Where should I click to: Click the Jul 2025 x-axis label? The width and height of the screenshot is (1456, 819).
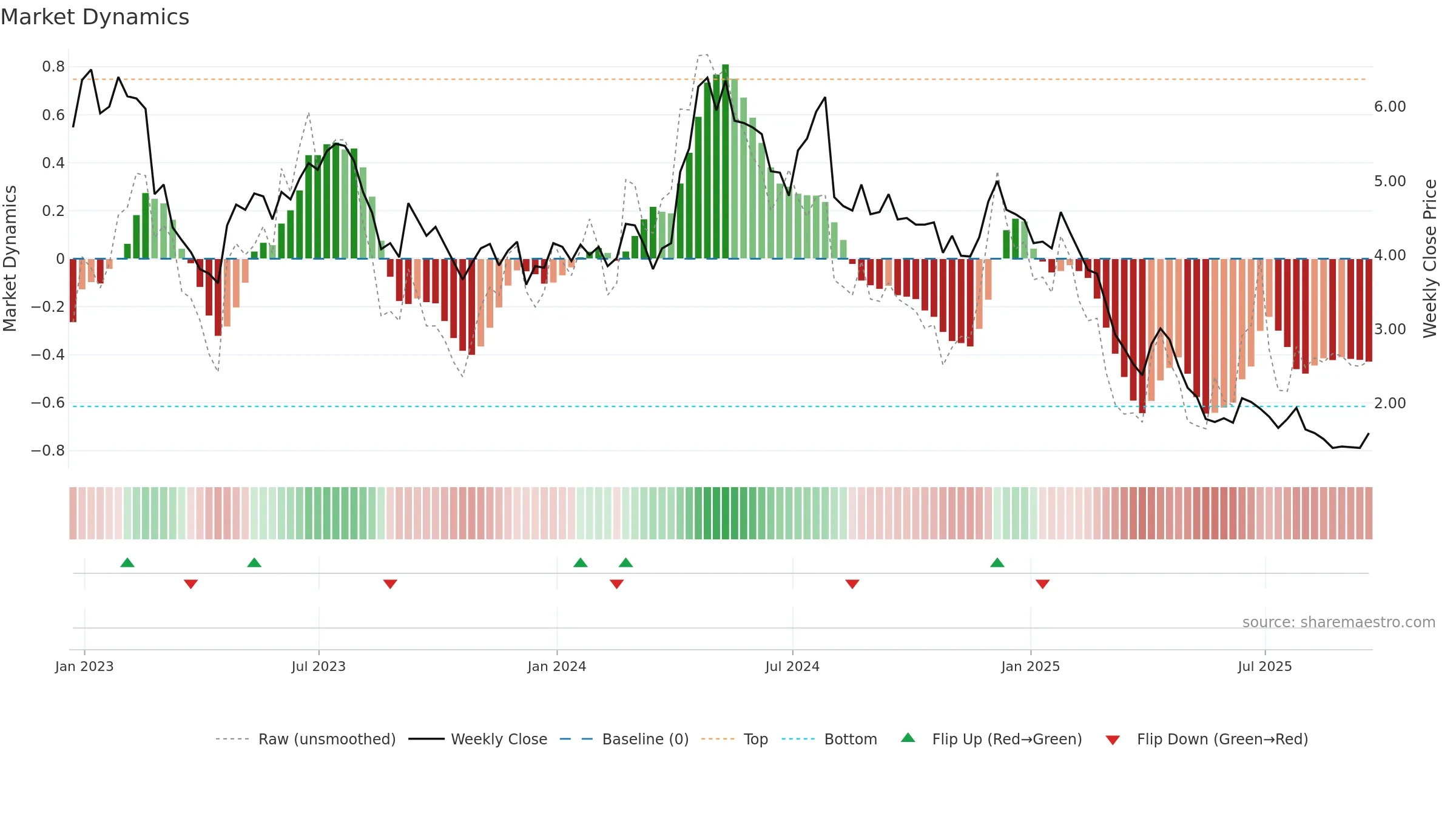[1265, 667]
